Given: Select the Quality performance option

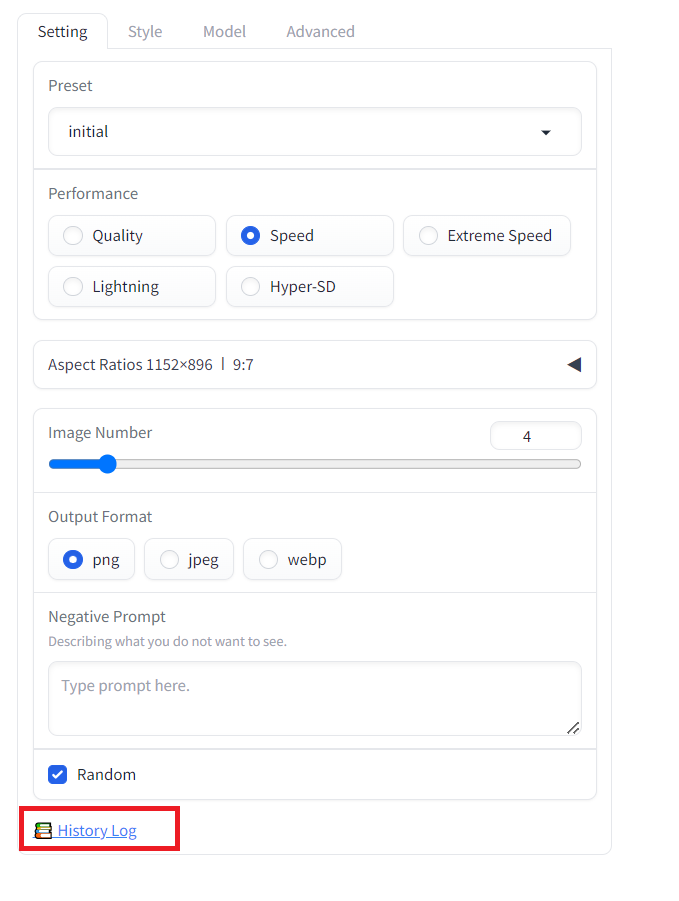Looking at the screenshot, I should tap(132, 236).
